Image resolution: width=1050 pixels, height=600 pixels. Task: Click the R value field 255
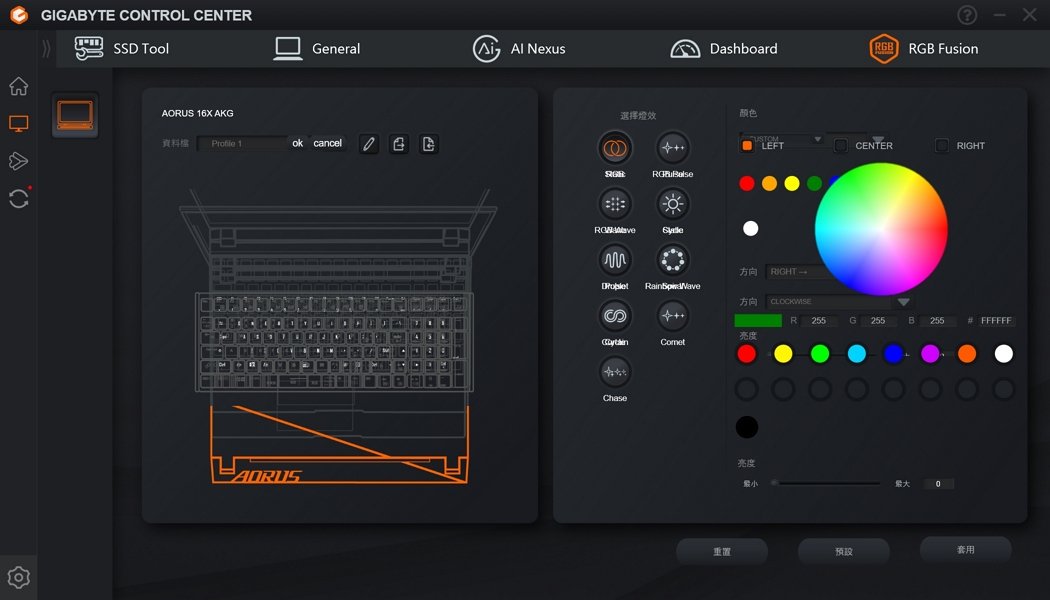pyautogui.click(x=818, y=321)
